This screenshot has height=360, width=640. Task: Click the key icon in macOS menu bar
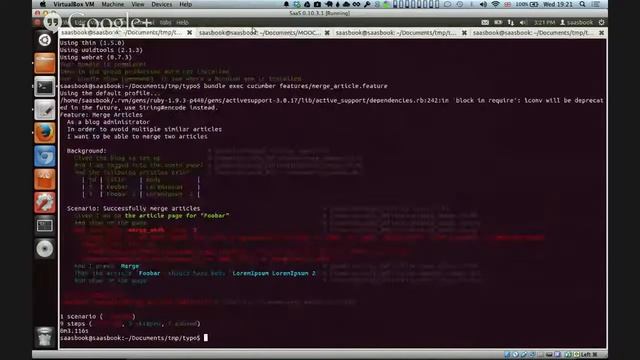(367, 4)
